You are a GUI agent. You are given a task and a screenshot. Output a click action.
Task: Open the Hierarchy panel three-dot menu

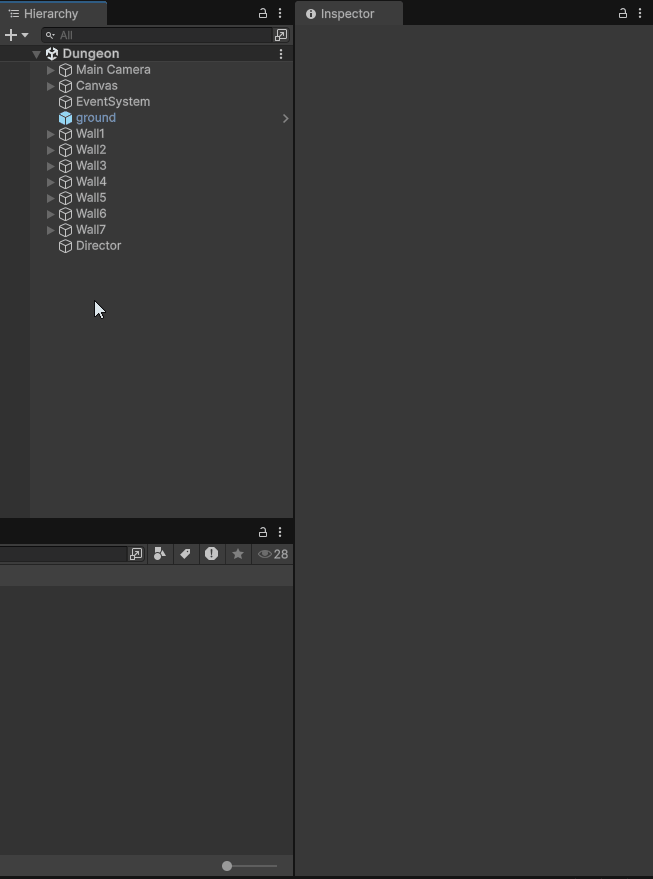point(280,14)
